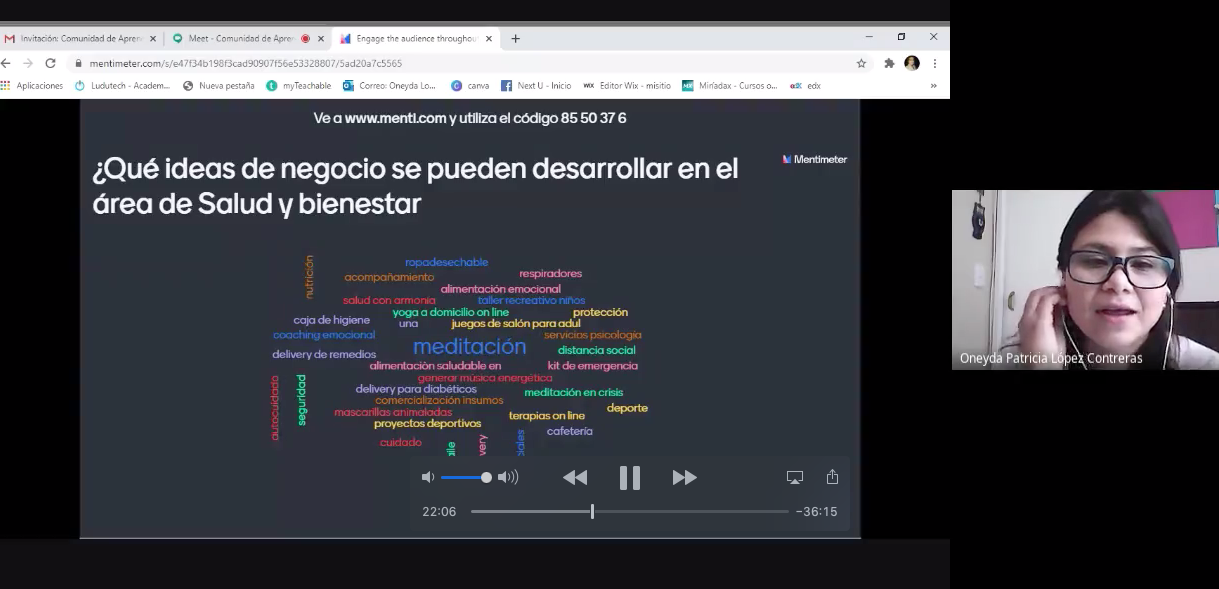Image resolution: width=1219 pixels, height=589 pixels.
Task: Open the Chrome extensions puzzle icon
Action: point(888,63)
